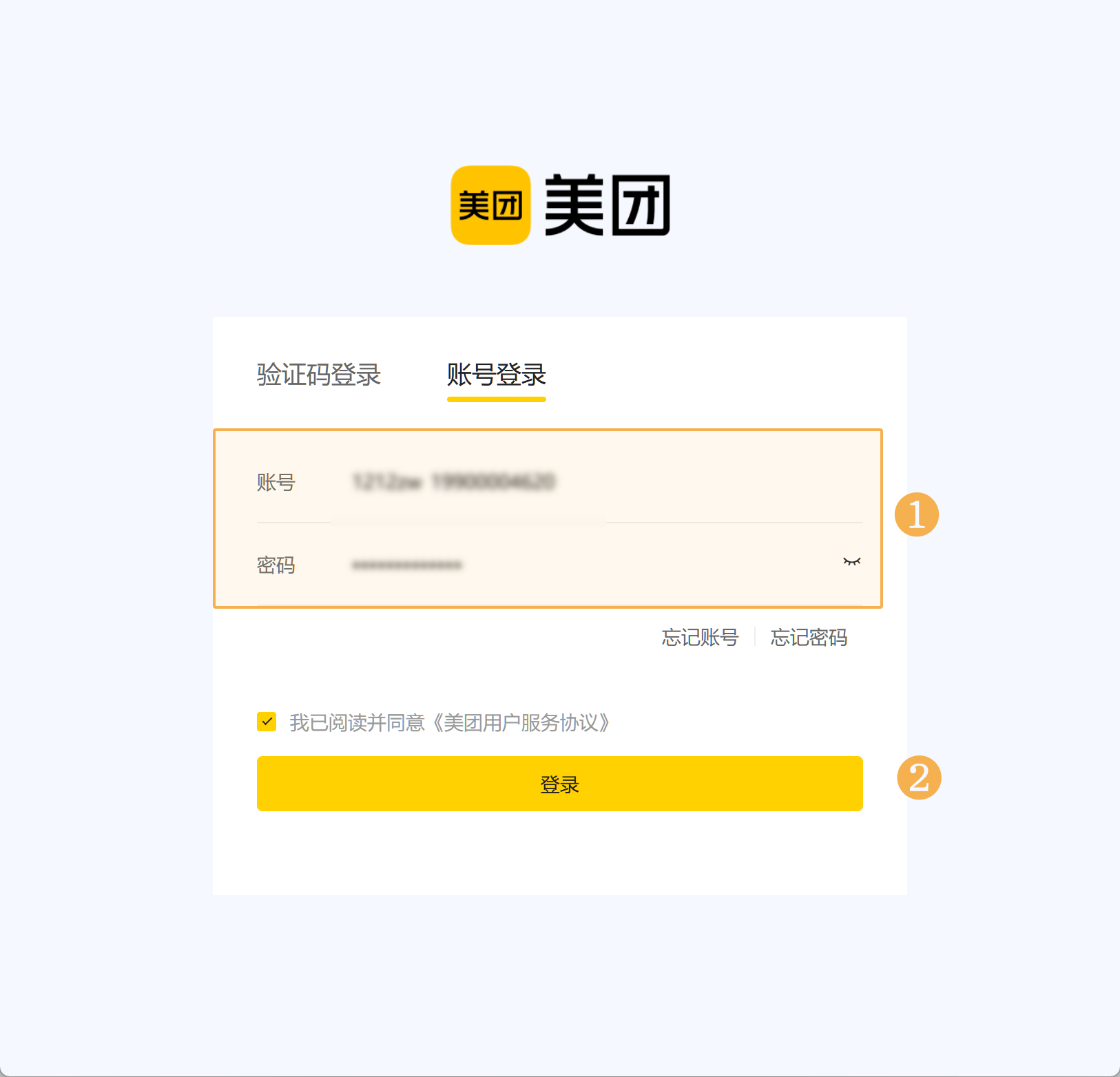Uncheck the user agreement checkbox
The width and height of the screenshot is (1120, 1077).
(267, 722)
